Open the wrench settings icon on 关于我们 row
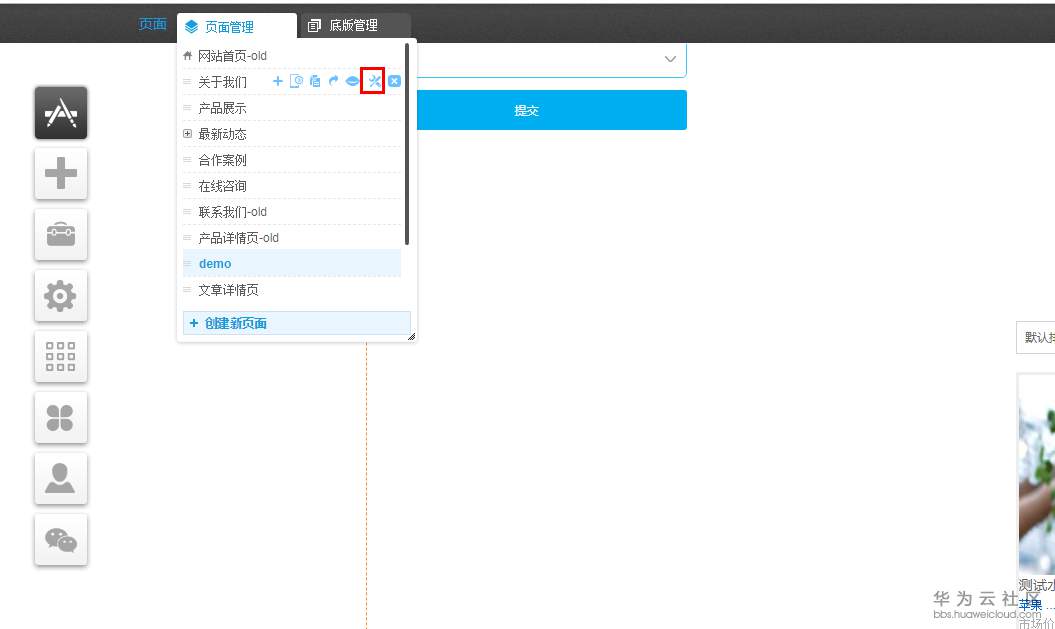1055x629 pixels. tap(374, 81)
